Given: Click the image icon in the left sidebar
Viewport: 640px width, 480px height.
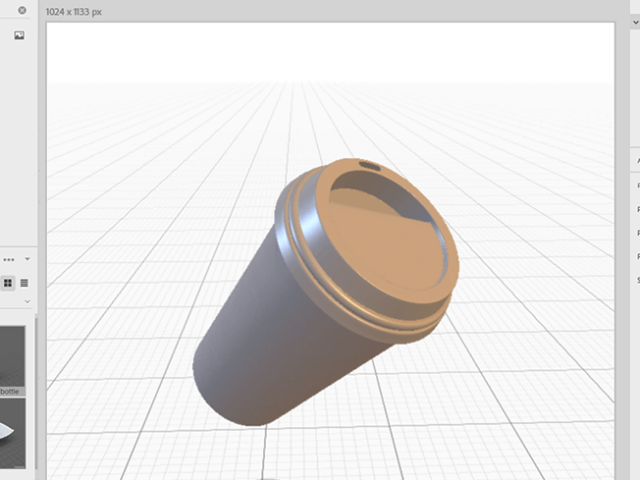Looking at the screenshot, I should click(19, 36).
